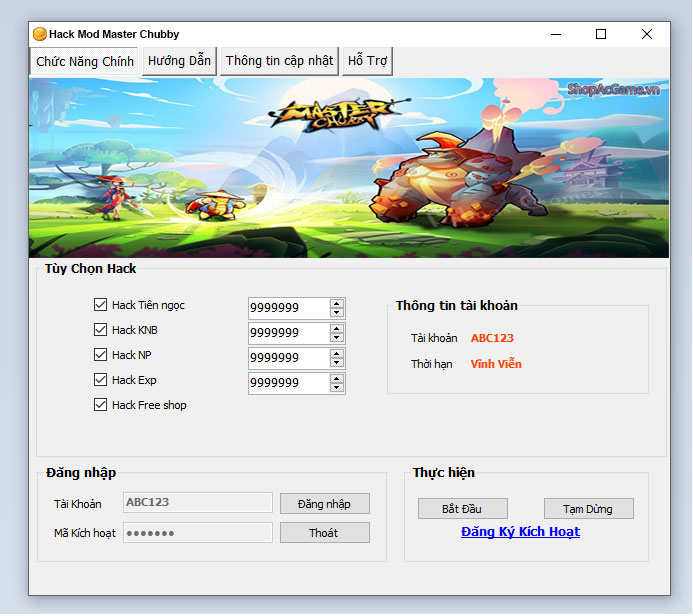
Task: Click the Master Chubby game banner
Action: click(x=349, y=168)
